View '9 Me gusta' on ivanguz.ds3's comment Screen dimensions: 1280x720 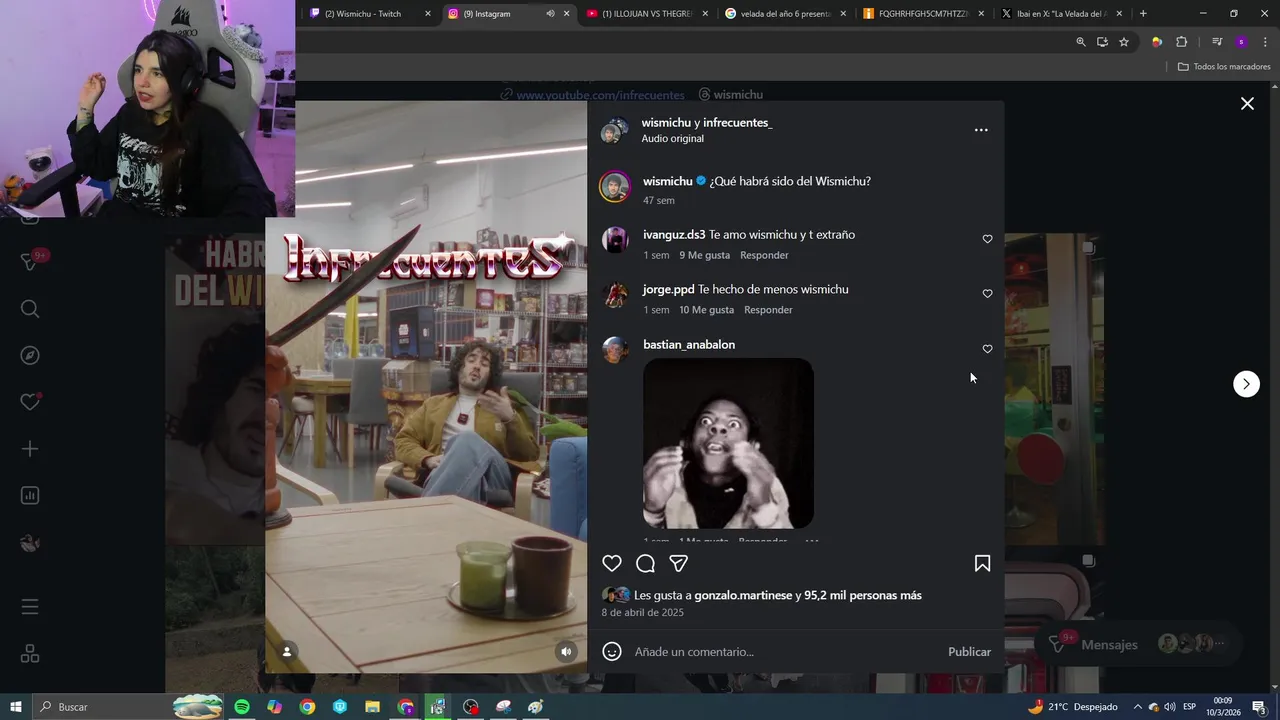coord(704,255)
